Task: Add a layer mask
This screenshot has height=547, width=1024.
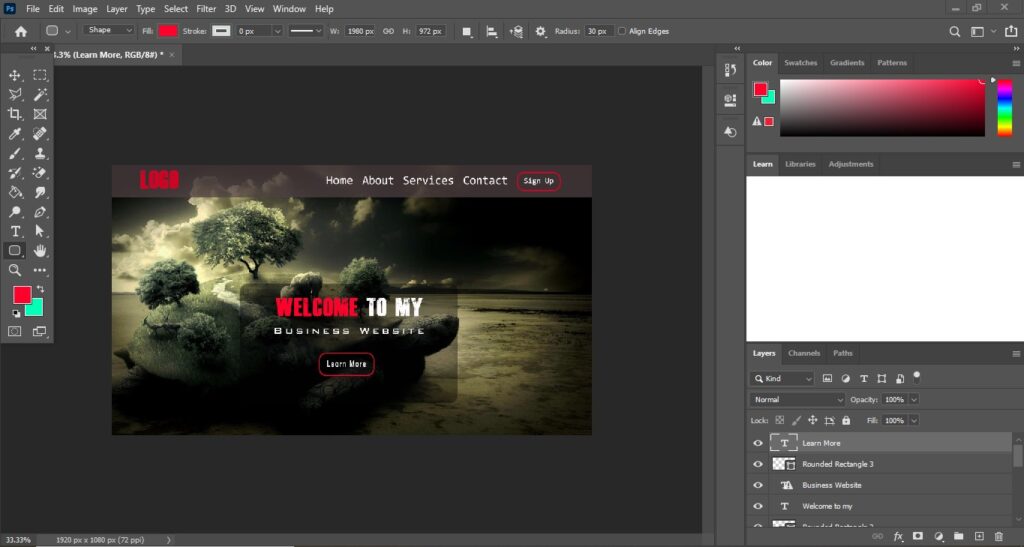Action: click(x=918, y=537)
